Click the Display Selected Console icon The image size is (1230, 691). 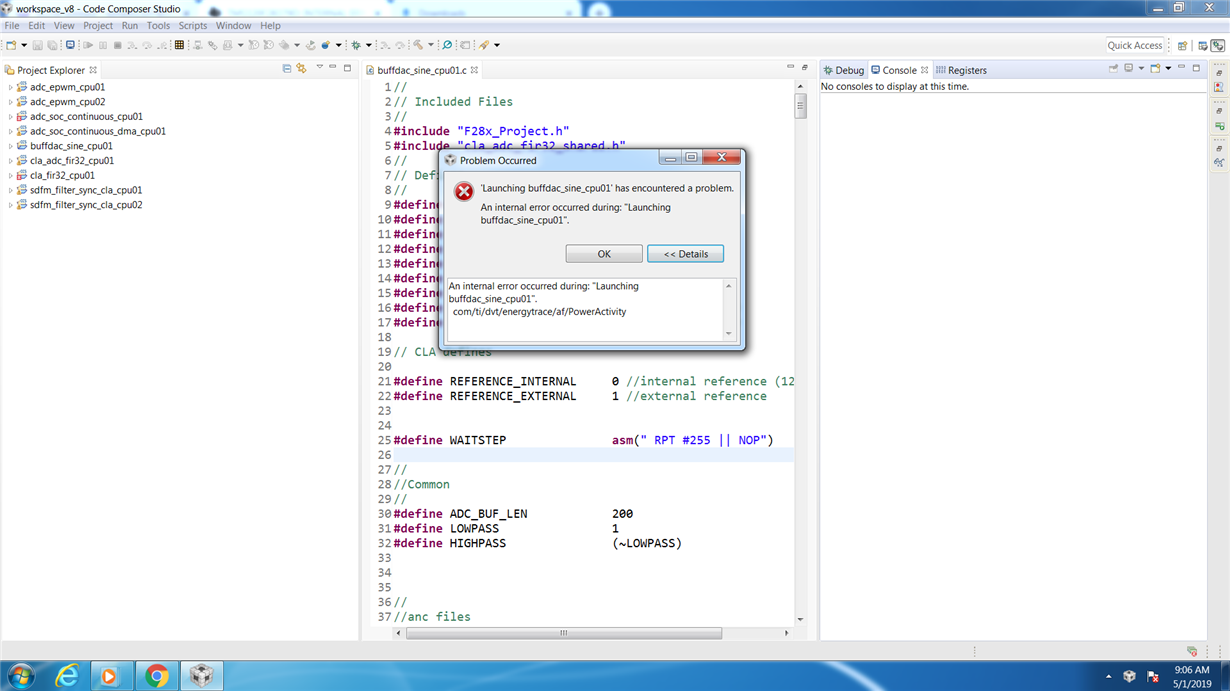[1128, 68]
